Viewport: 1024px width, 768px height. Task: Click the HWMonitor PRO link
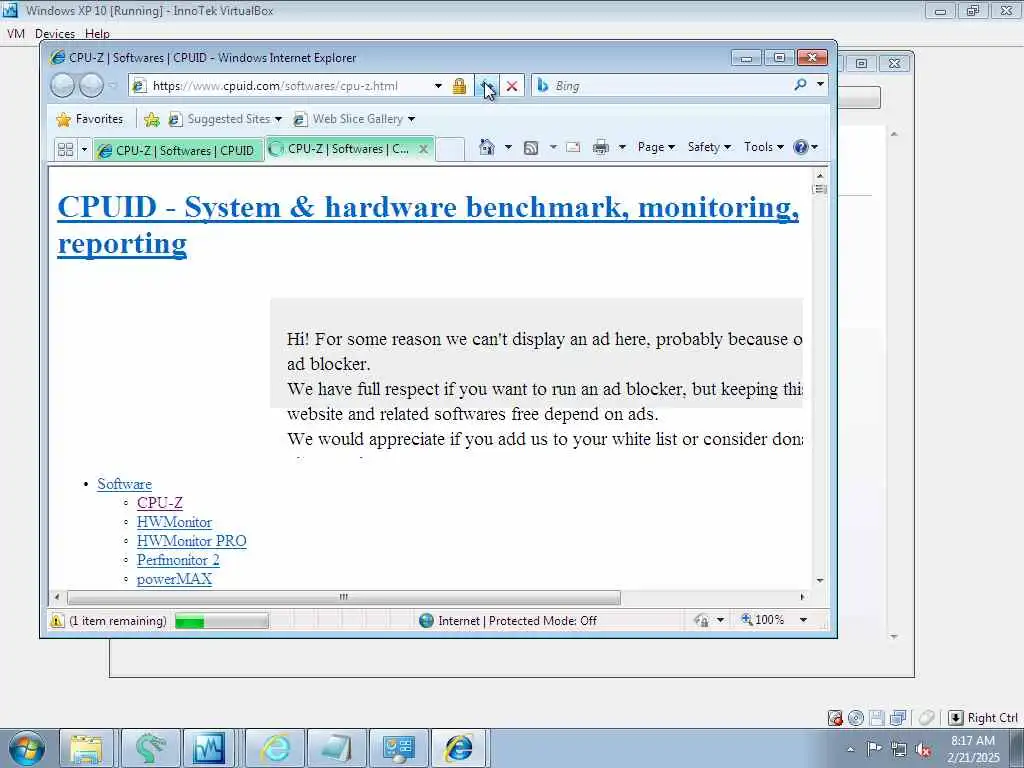(192, 541)
